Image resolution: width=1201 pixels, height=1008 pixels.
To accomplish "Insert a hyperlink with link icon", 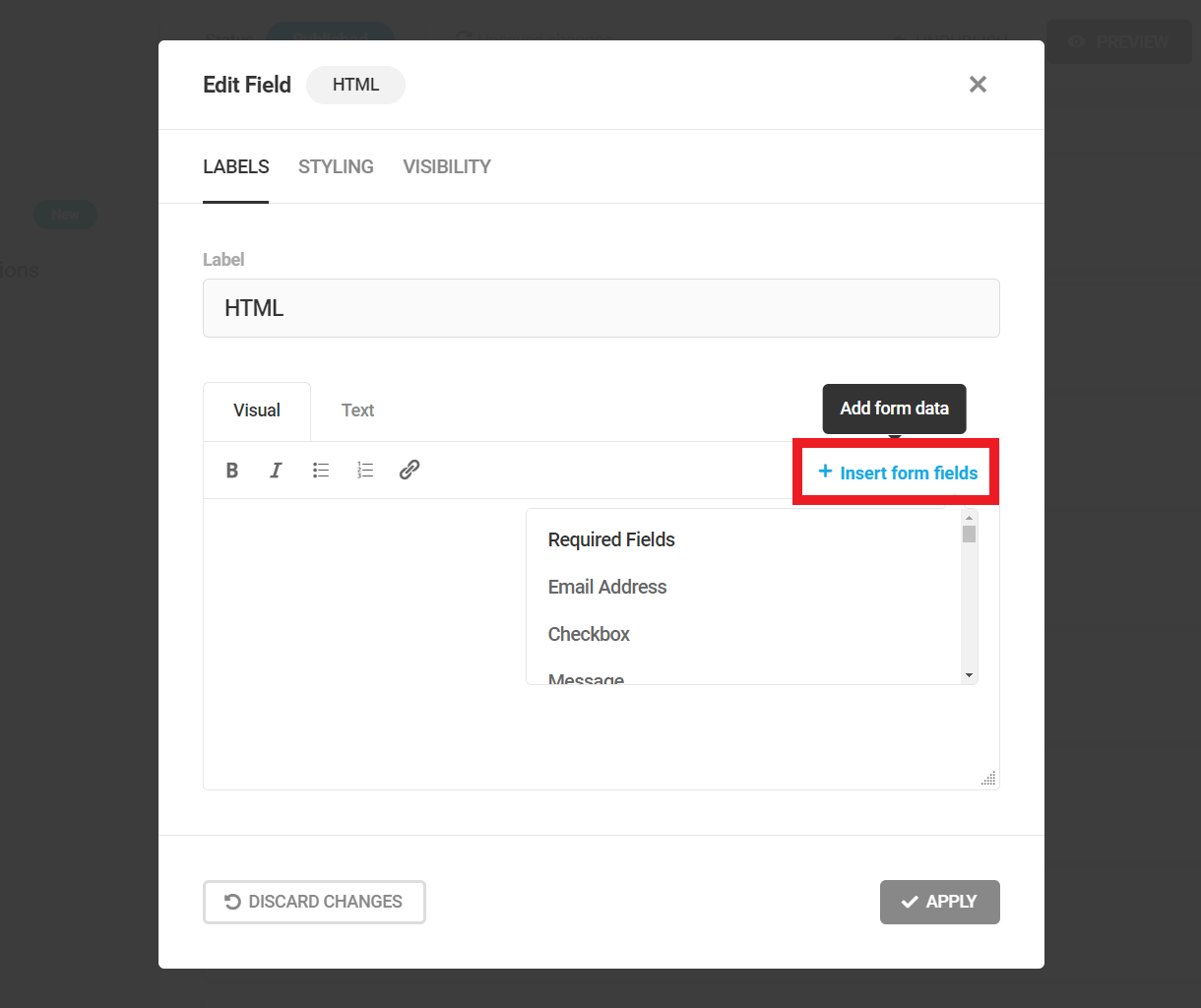I will point(410,470).
